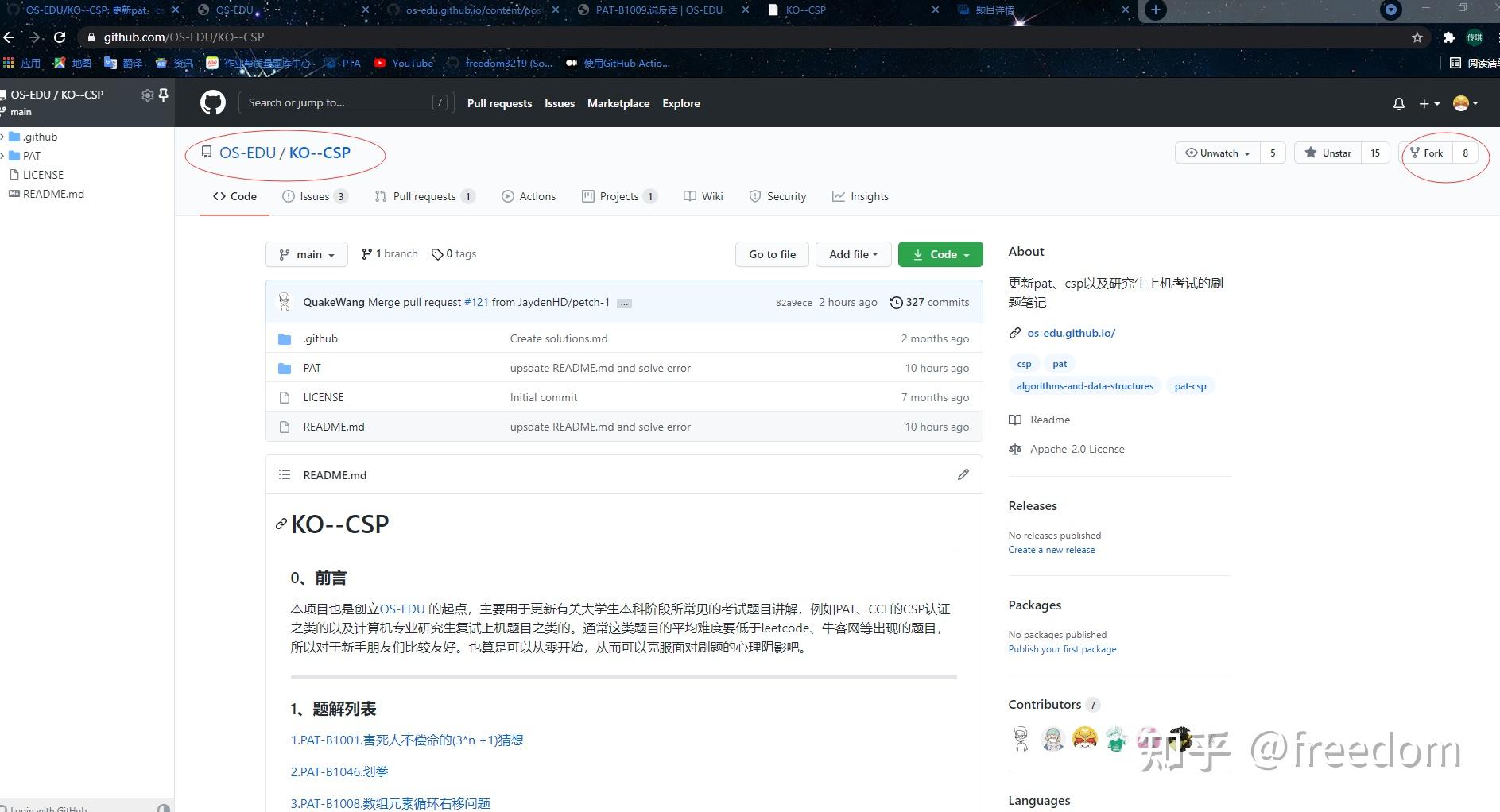Screen dimensions: 1500x812
Task: Open the Add file dropdown
Action: pos(852,253)
